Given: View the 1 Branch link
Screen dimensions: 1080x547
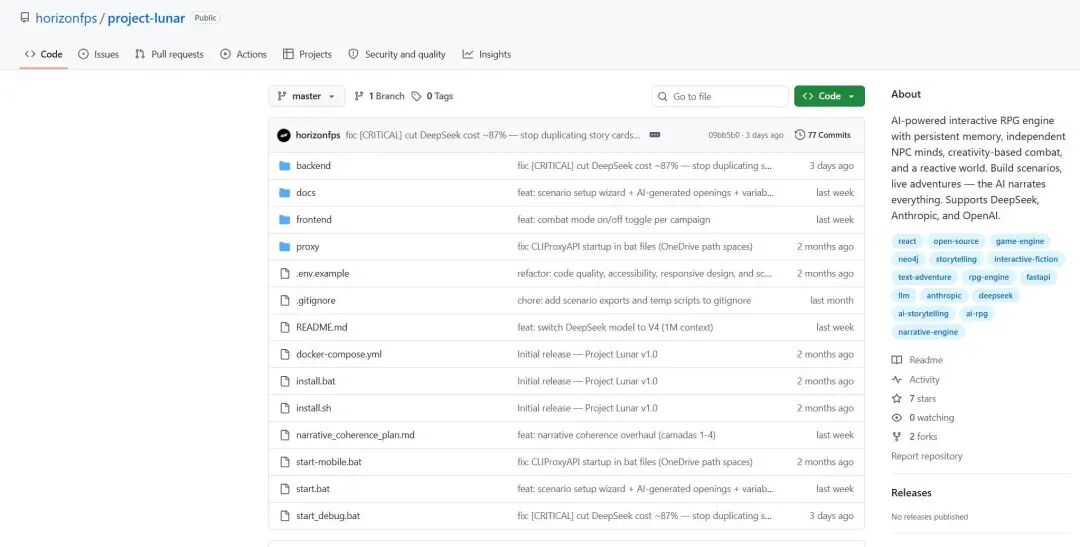Looking at the screenshot, I should (x=379, y=96).
